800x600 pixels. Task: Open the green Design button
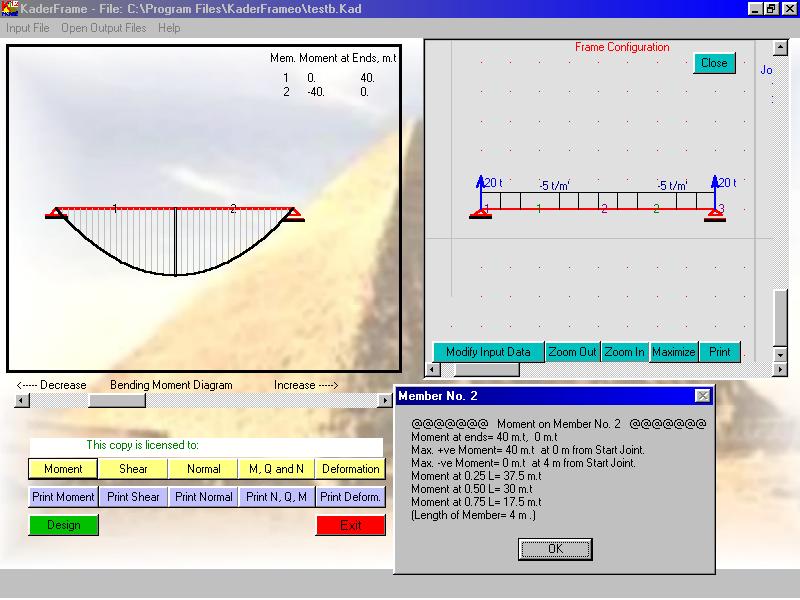63,525
